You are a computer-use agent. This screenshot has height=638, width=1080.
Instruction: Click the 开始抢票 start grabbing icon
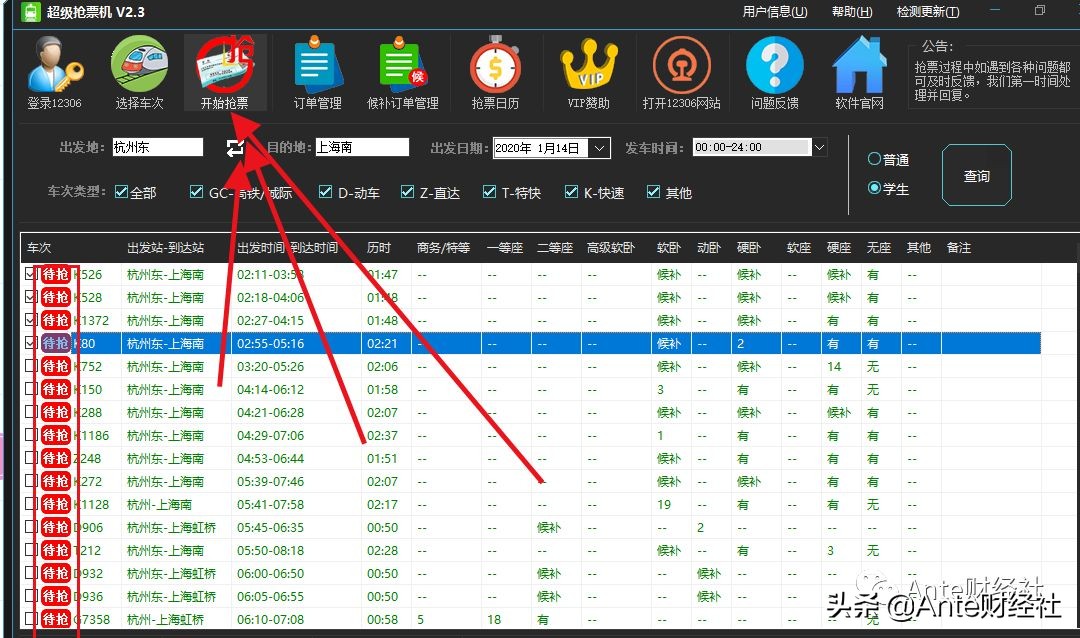(224, 70)
